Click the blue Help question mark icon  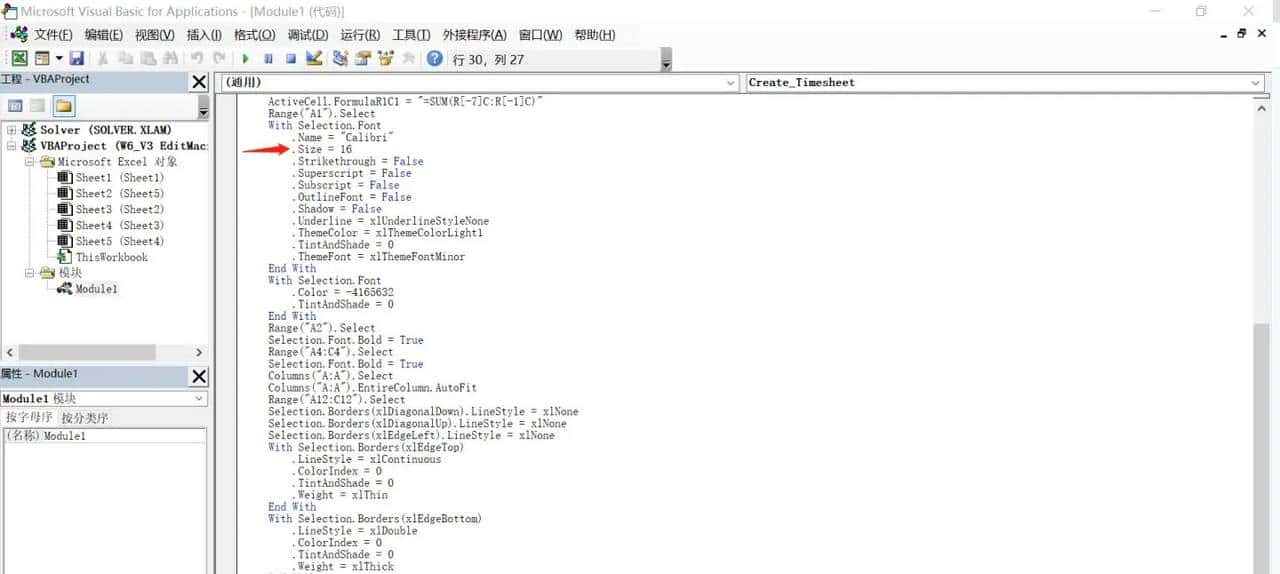pyautogui.click(x=434, y=59)
